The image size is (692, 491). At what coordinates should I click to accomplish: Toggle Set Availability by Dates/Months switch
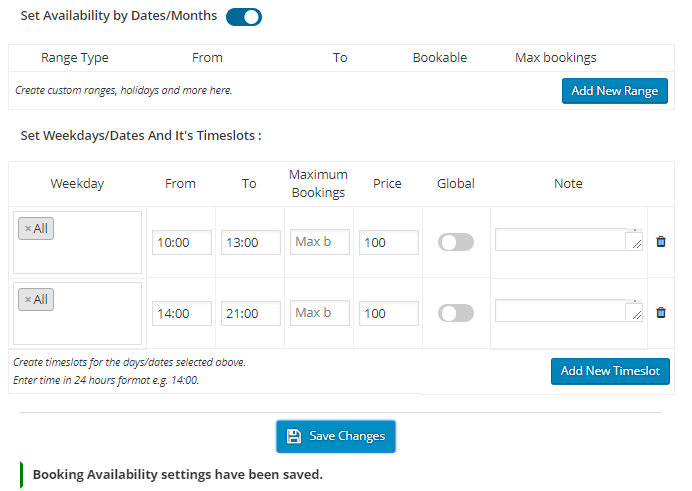(x=244, y=17)
